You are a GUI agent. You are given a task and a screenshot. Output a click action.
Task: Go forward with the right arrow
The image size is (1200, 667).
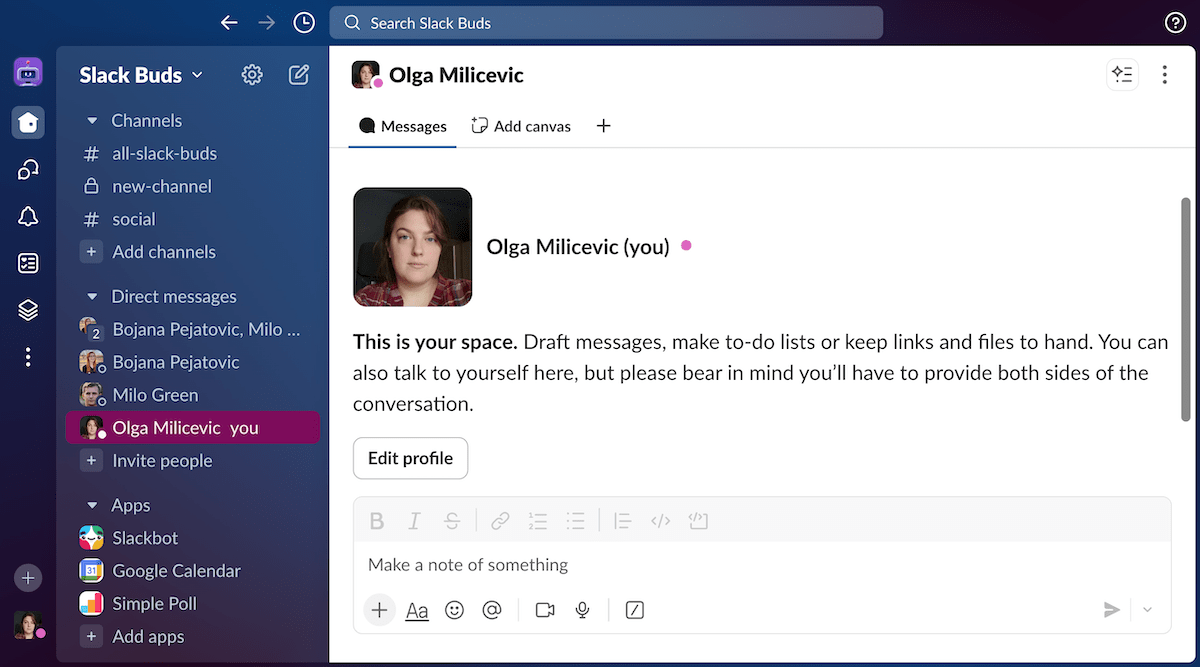pyautogui.click(x=266, y=22)
